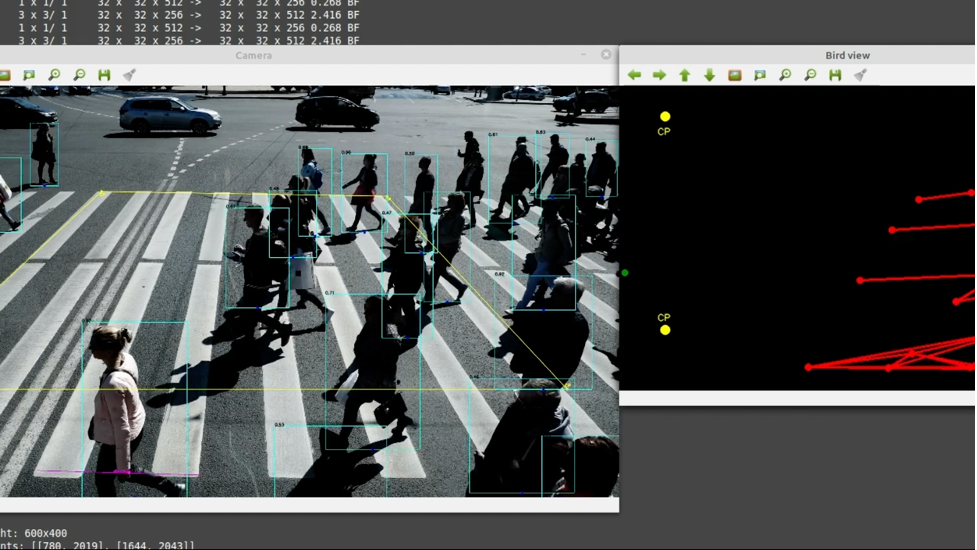Zoom in on the Bird view image
Screen dimensions: 977x550
[785, 75]
